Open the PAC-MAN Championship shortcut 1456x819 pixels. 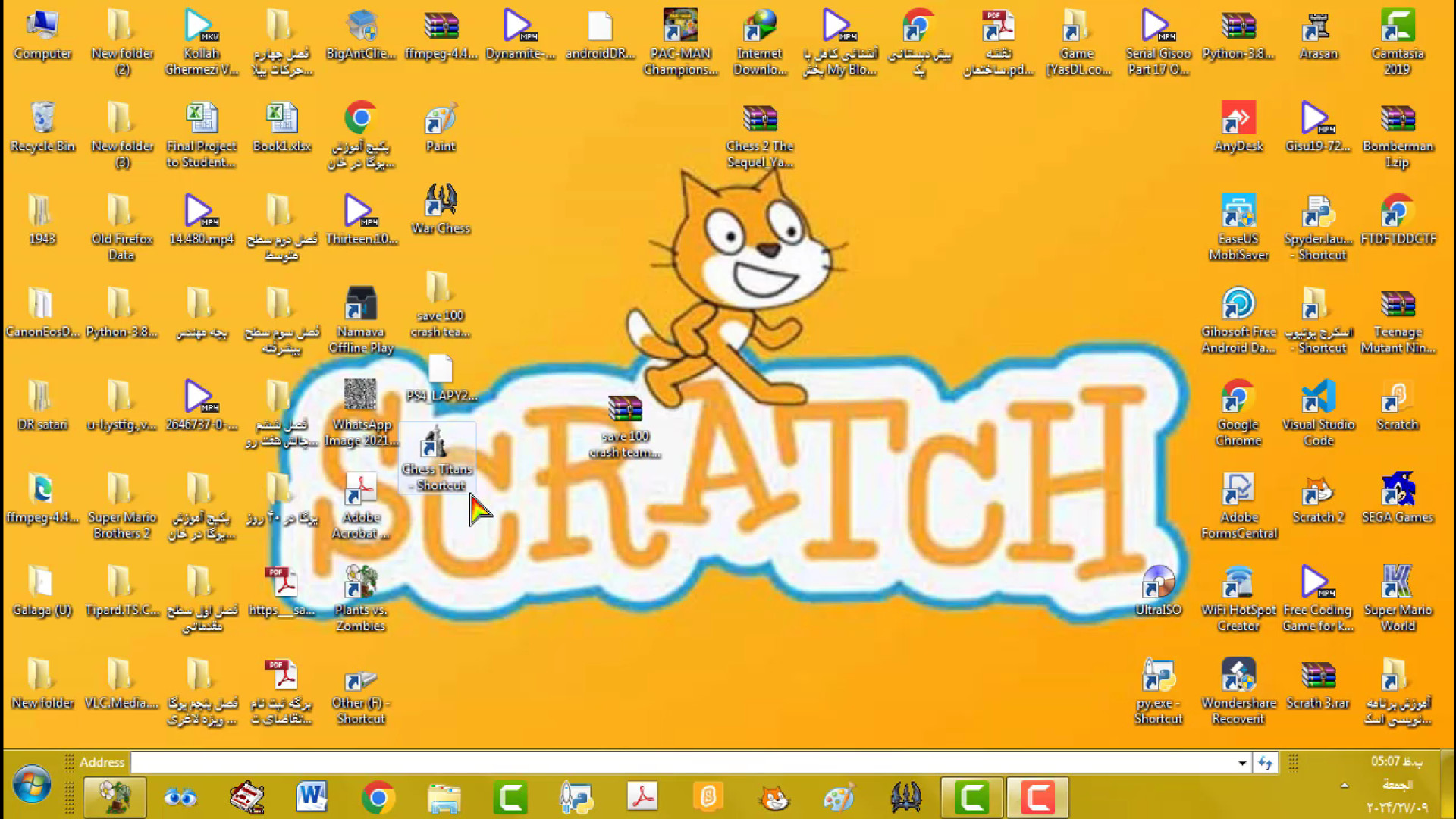pyautogui.click(x=680, y=43)
